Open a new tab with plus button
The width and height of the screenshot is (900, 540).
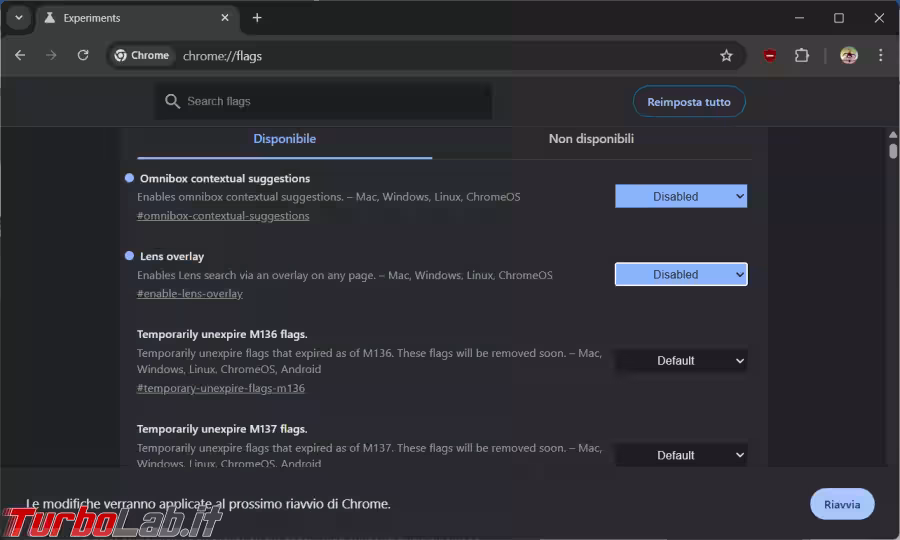click(257, 18)
